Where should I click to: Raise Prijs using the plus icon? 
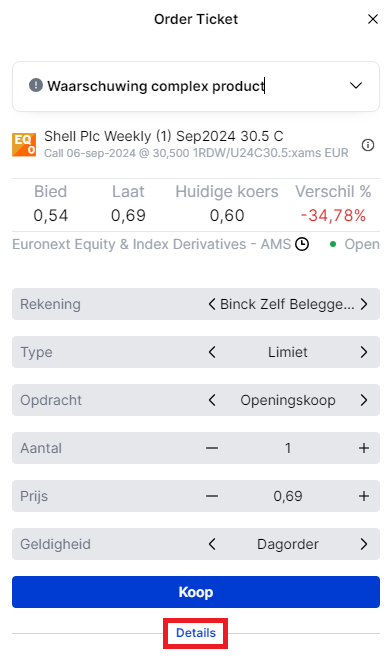click(364, 496)
